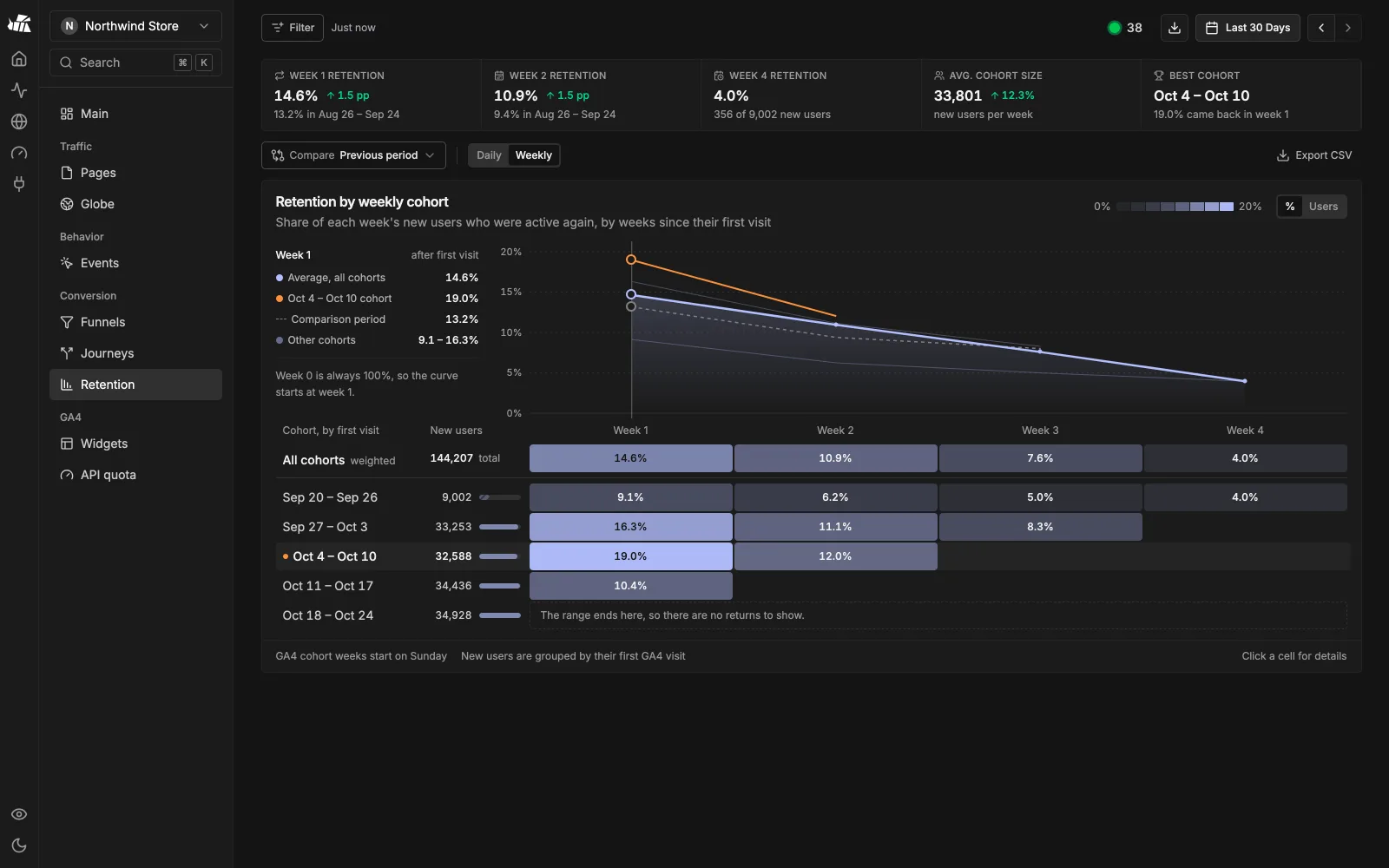Toggle dark mode moon icon

(x=19, y=845)
